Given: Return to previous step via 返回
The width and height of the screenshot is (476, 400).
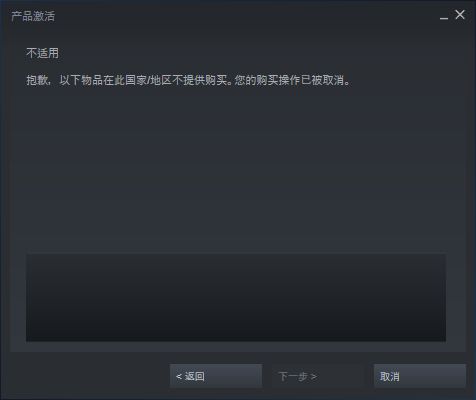Looking at the screenshot, I should 216,376.
